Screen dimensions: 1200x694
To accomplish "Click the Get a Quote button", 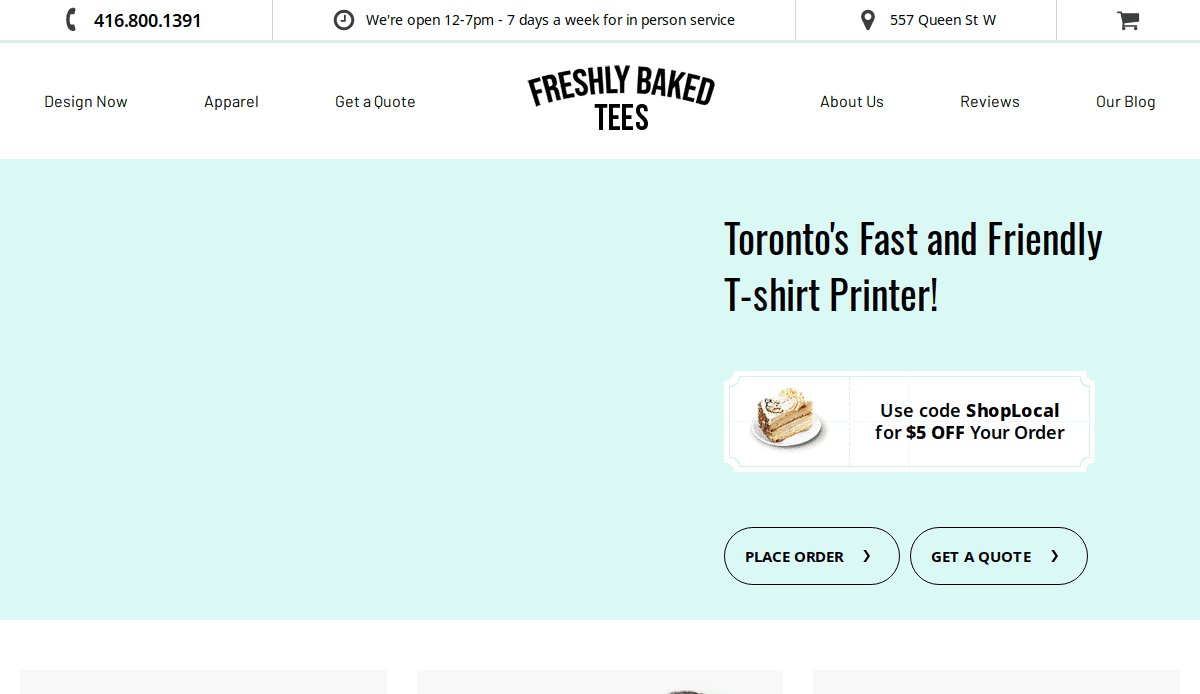I will pos(998,556).
